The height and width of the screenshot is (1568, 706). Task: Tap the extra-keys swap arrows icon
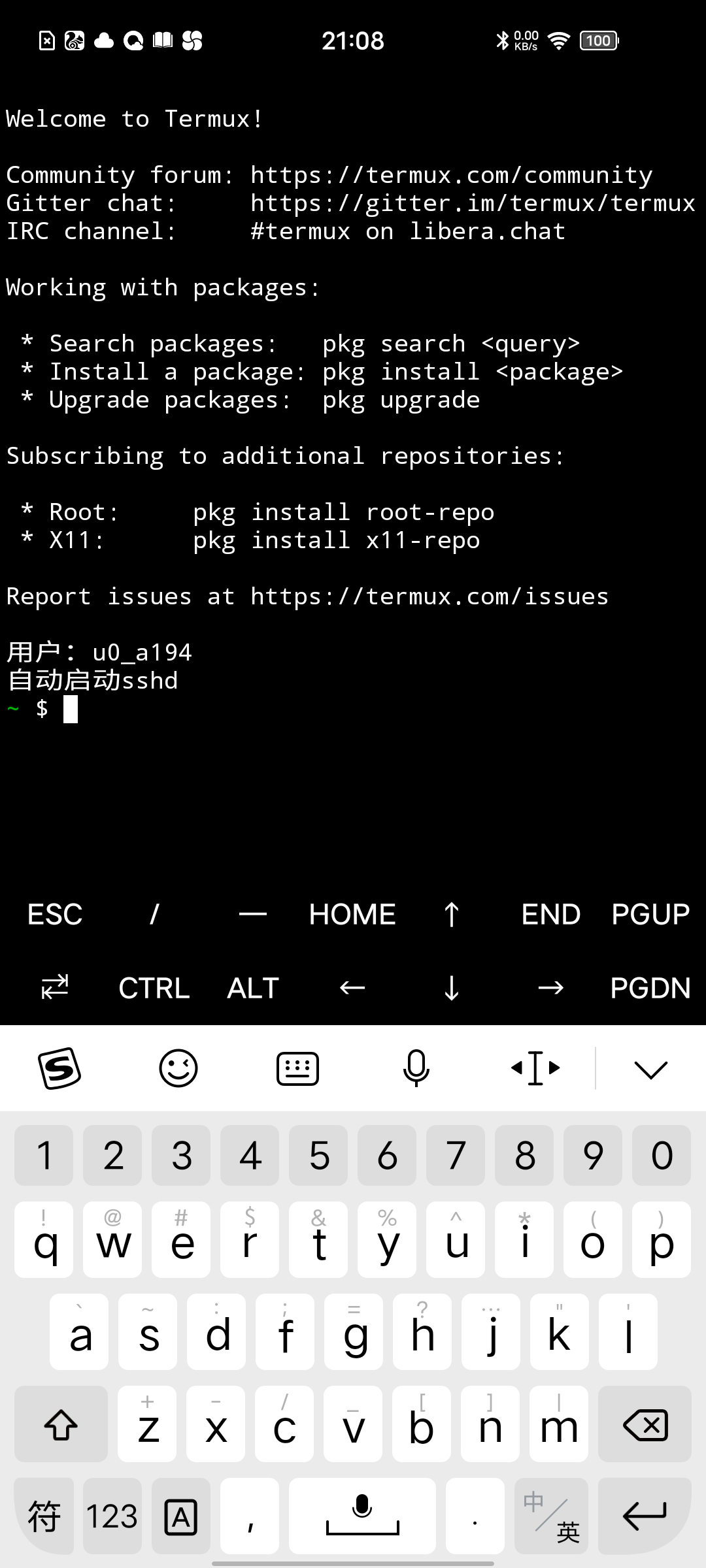pos(55,987)
